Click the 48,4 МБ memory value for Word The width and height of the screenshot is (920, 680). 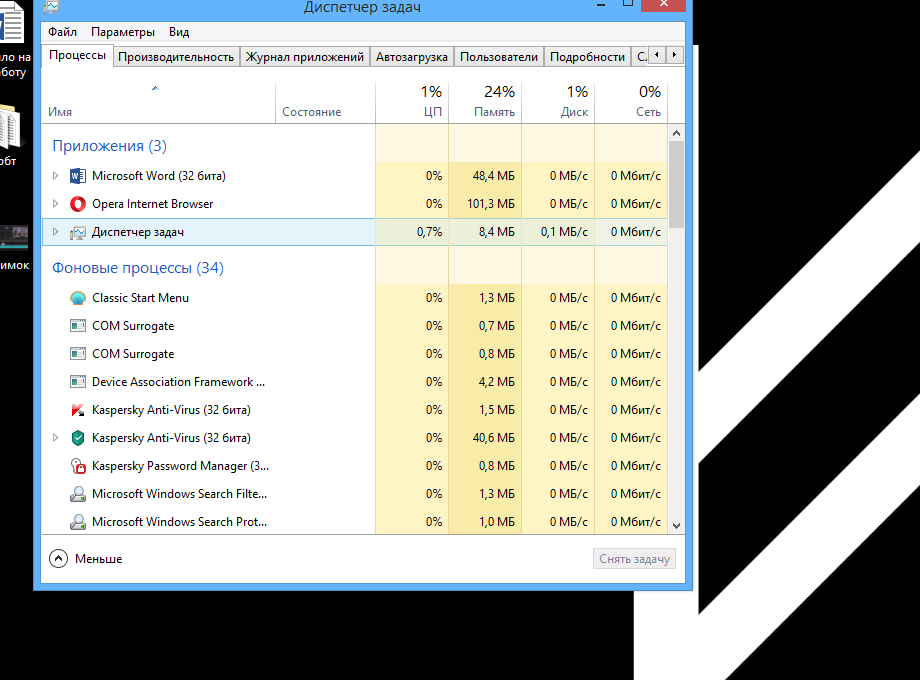(x=493, y=176)
